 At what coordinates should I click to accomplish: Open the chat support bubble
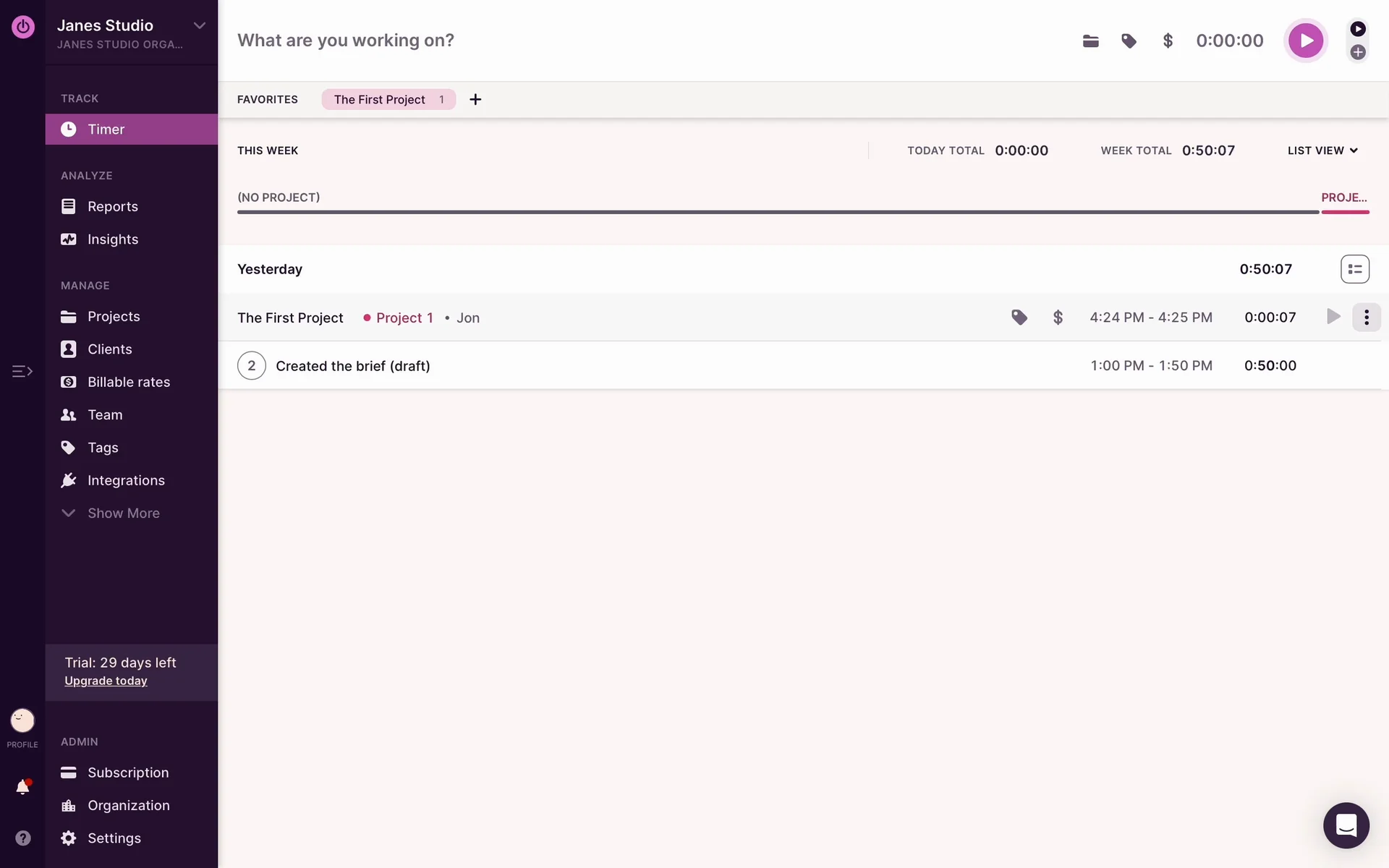pyautogui.click(x=1346, y=825)
